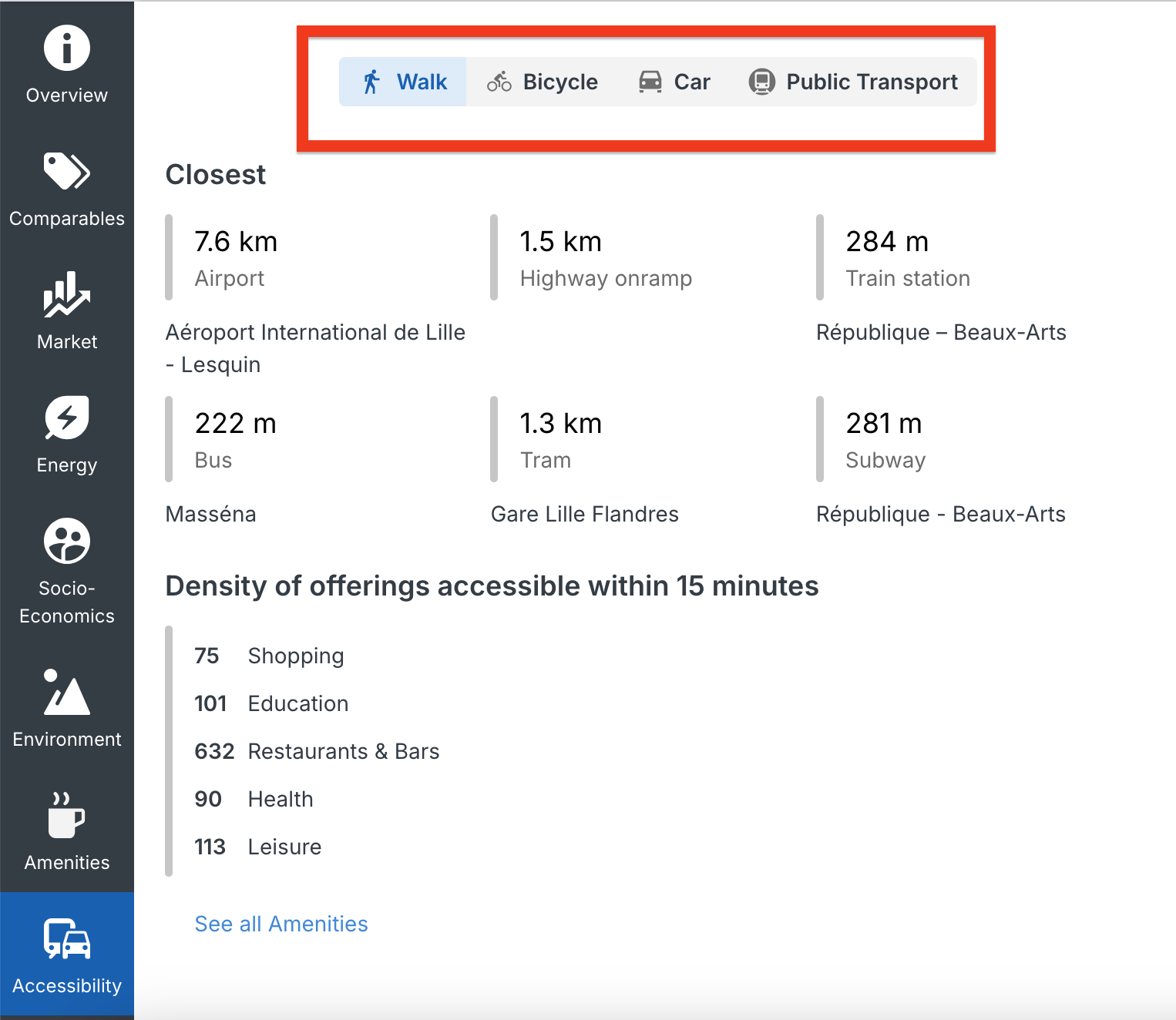Switch to Car travel mode
1176x1020 pixels.
point(674,82)
